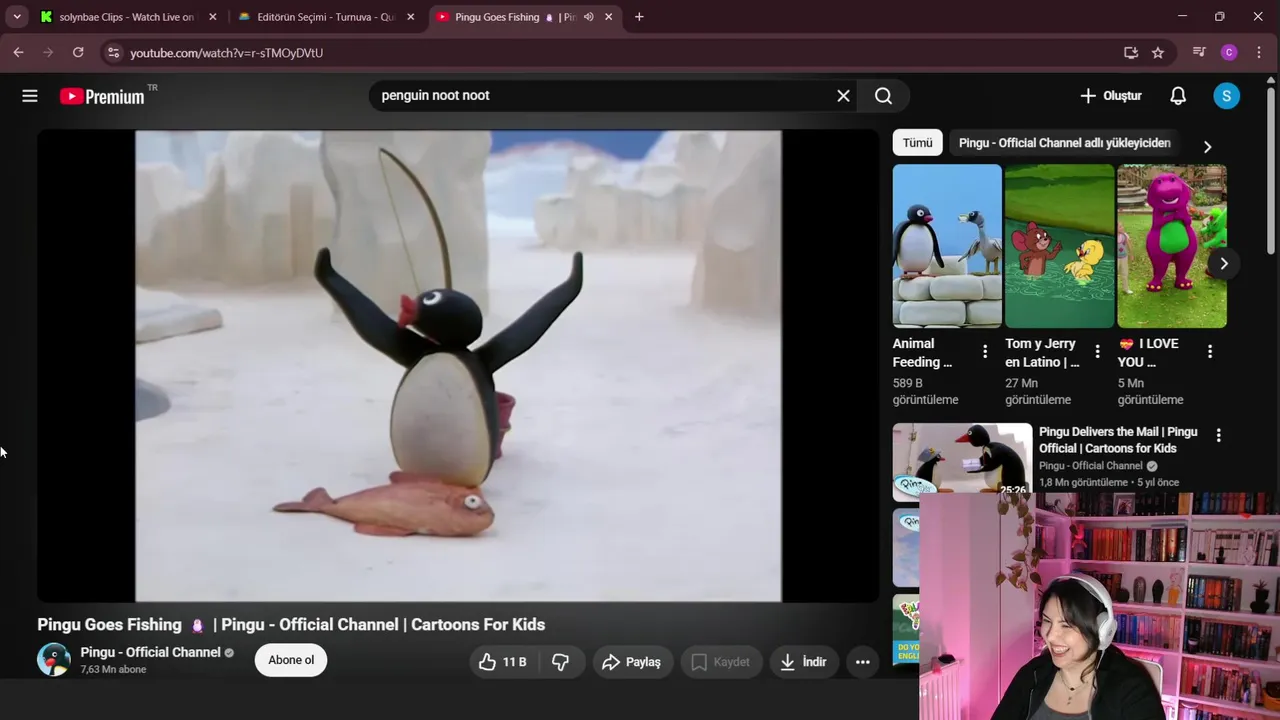The image size is (1280, 720).
Task: Select Pingu - Official Channel uploads chip
Action: pos(1064,143)
